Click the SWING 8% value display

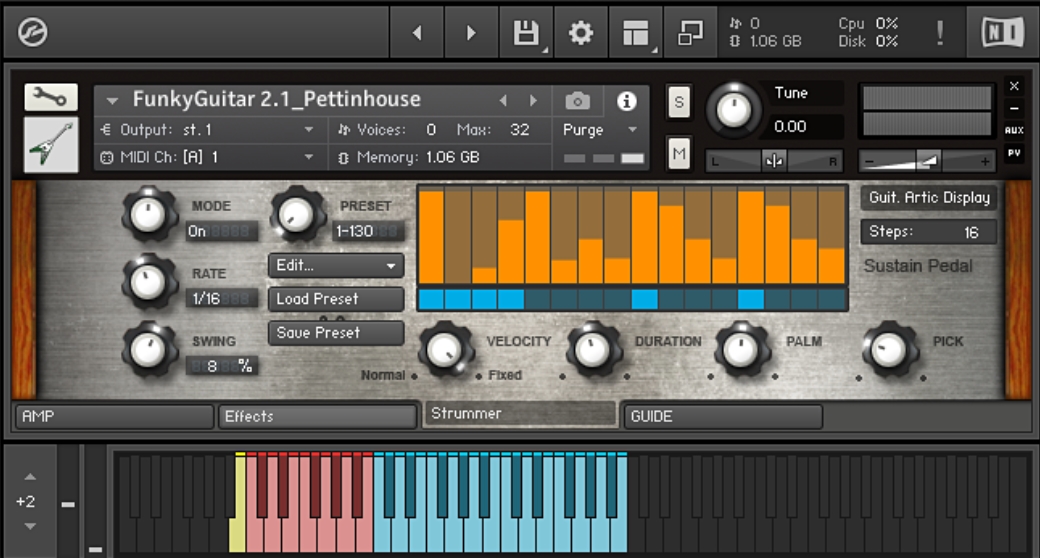[222, 366]
